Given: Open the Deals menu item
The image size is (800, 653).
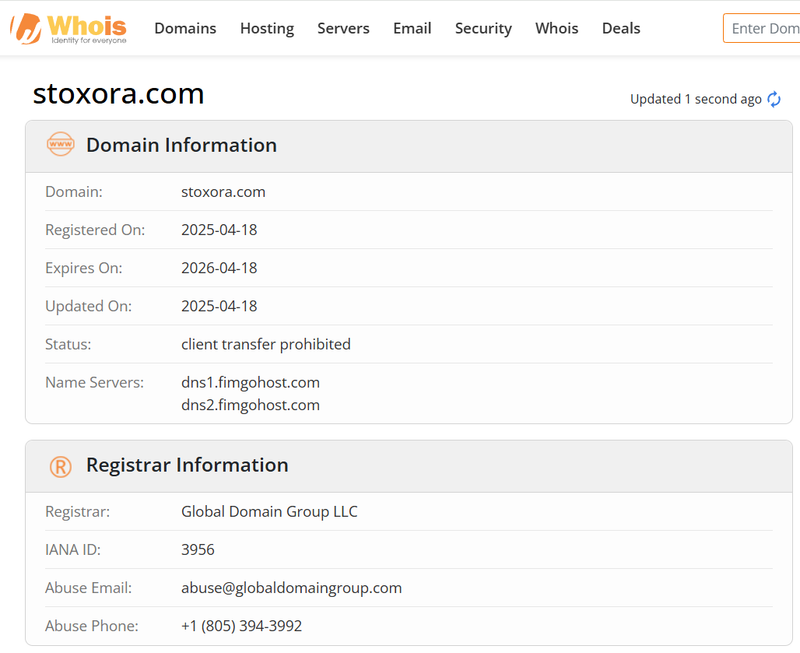Looking at the screenshot, I should click(621, 28).
